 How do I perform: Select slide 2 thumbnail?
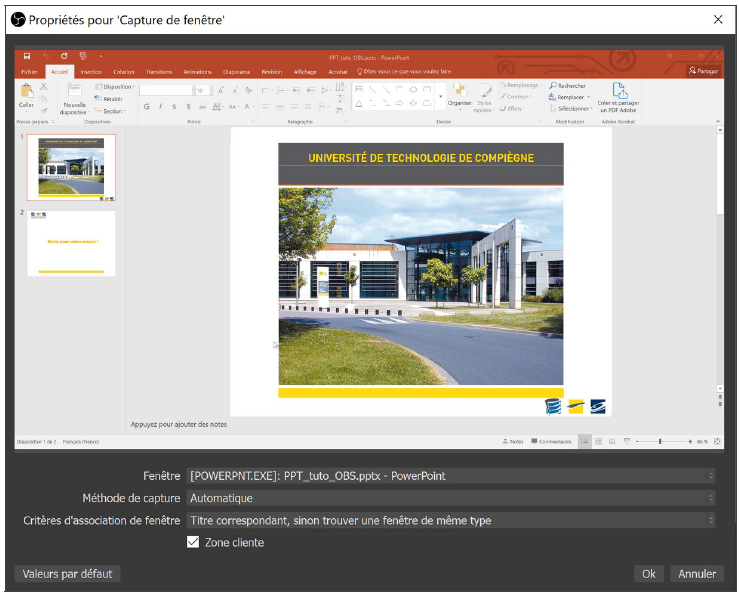pos(71,243)
